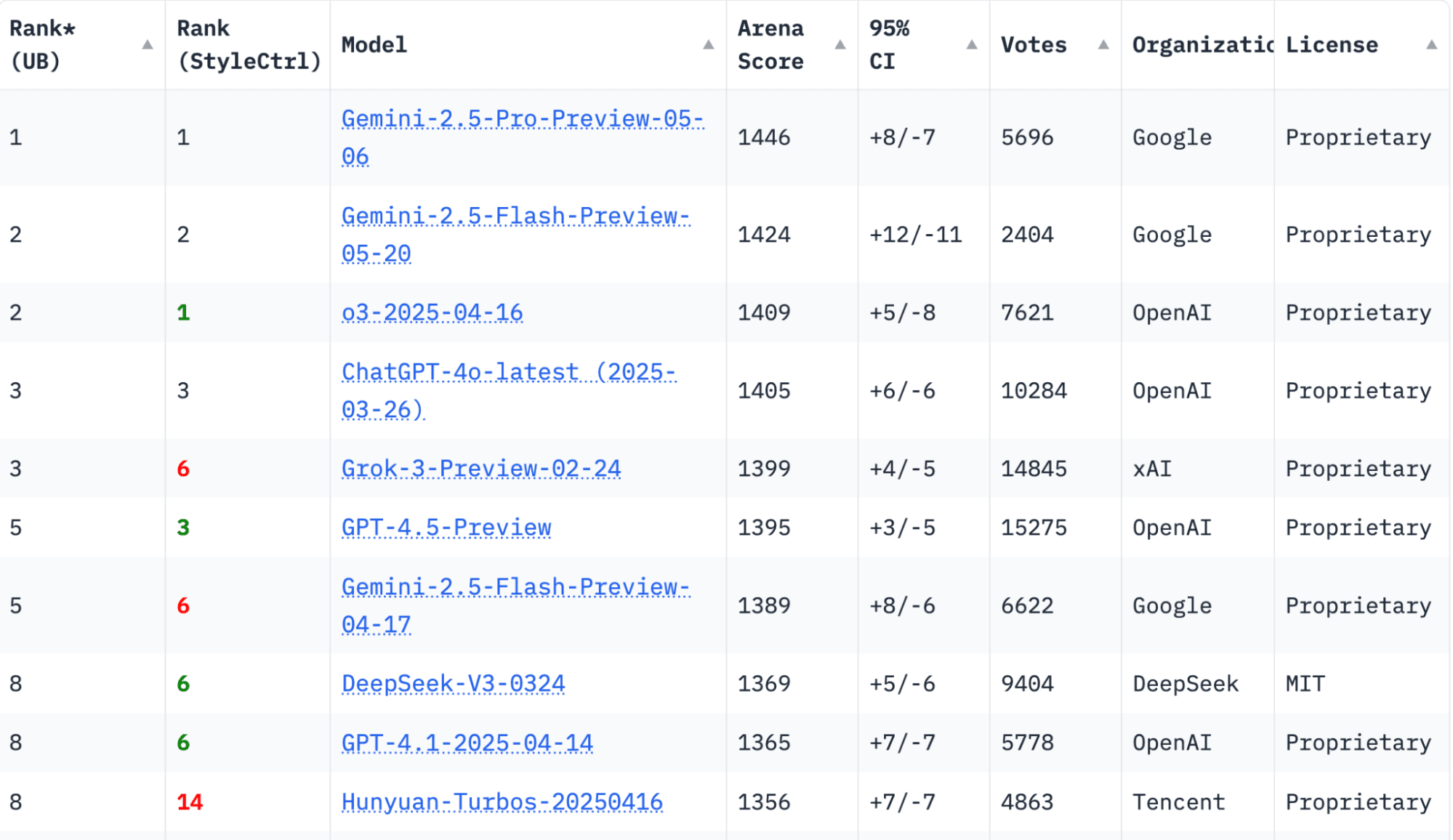Click the sort arrow on Model column

tap(709, 44)
